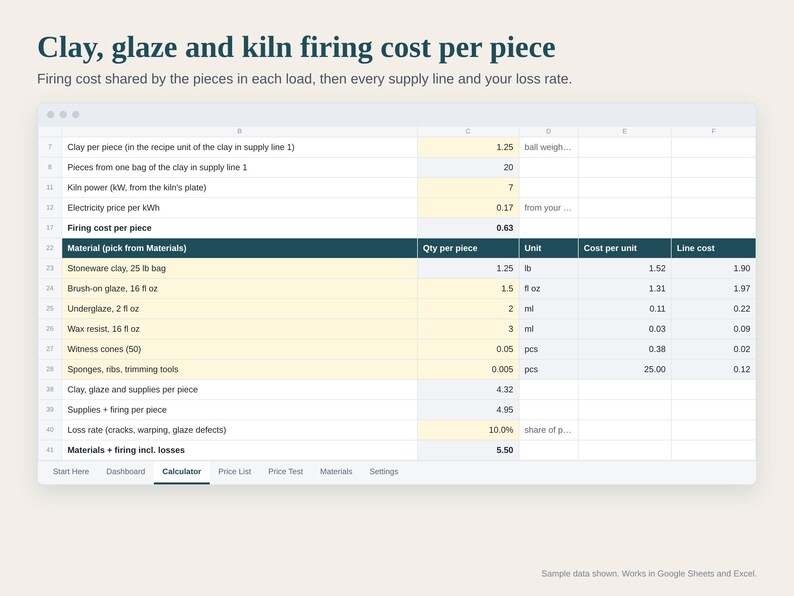The width and height of the screenshot is (794, 596).
Task: Select row 22 header
Action: (x=50, y=248)
